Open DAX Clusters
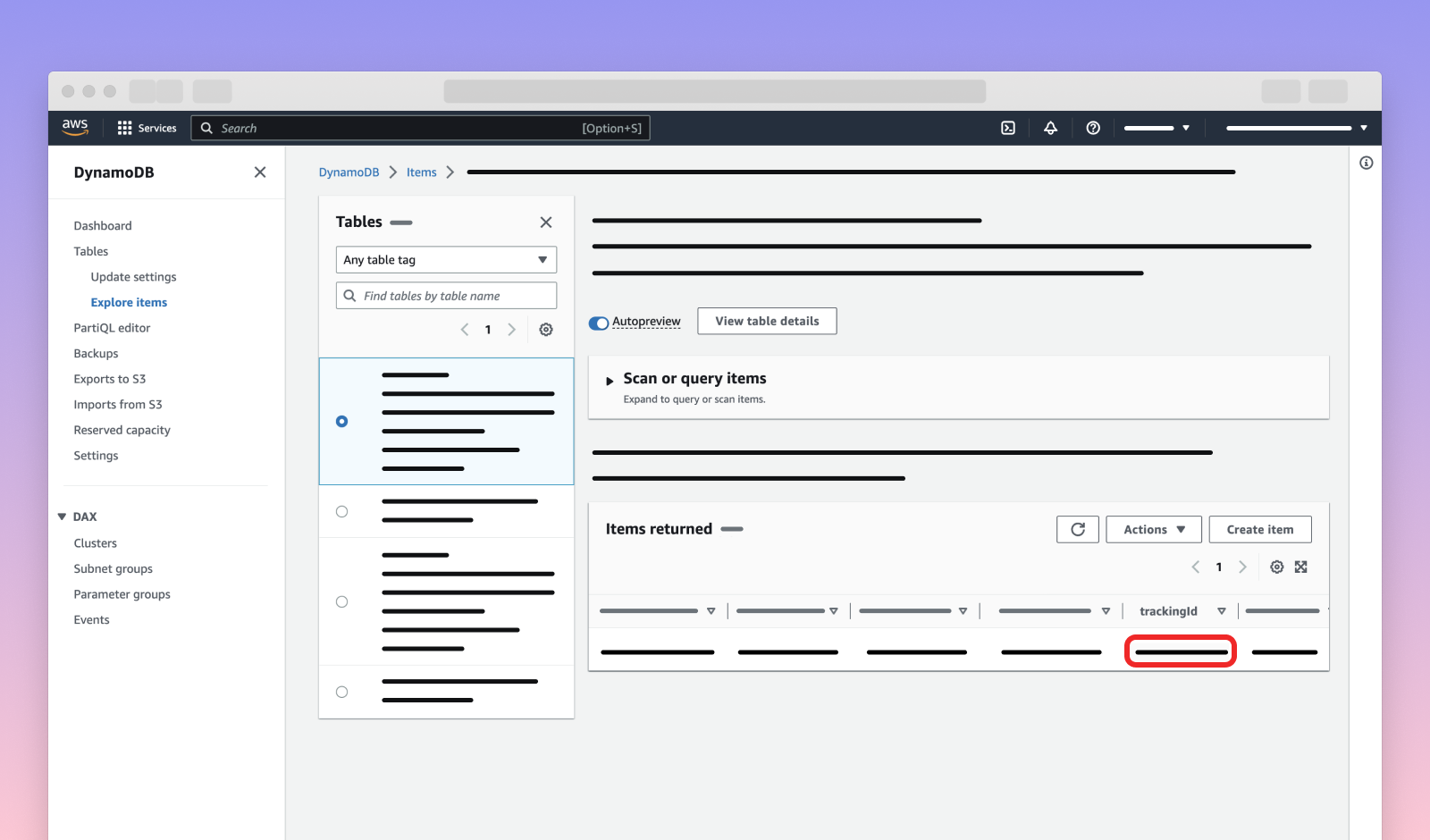The width and height of the screenshot is (1430, 840). point(95,543)
